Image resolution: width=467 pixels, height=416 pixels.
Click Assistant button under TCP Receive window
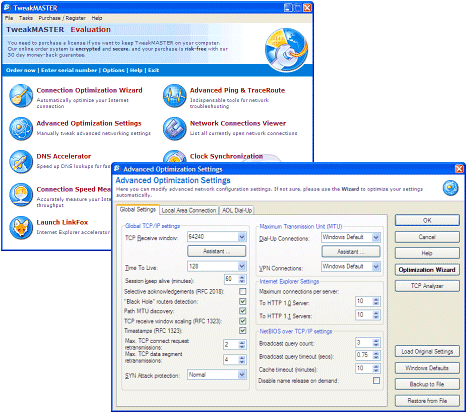click(x=216, y=251)
